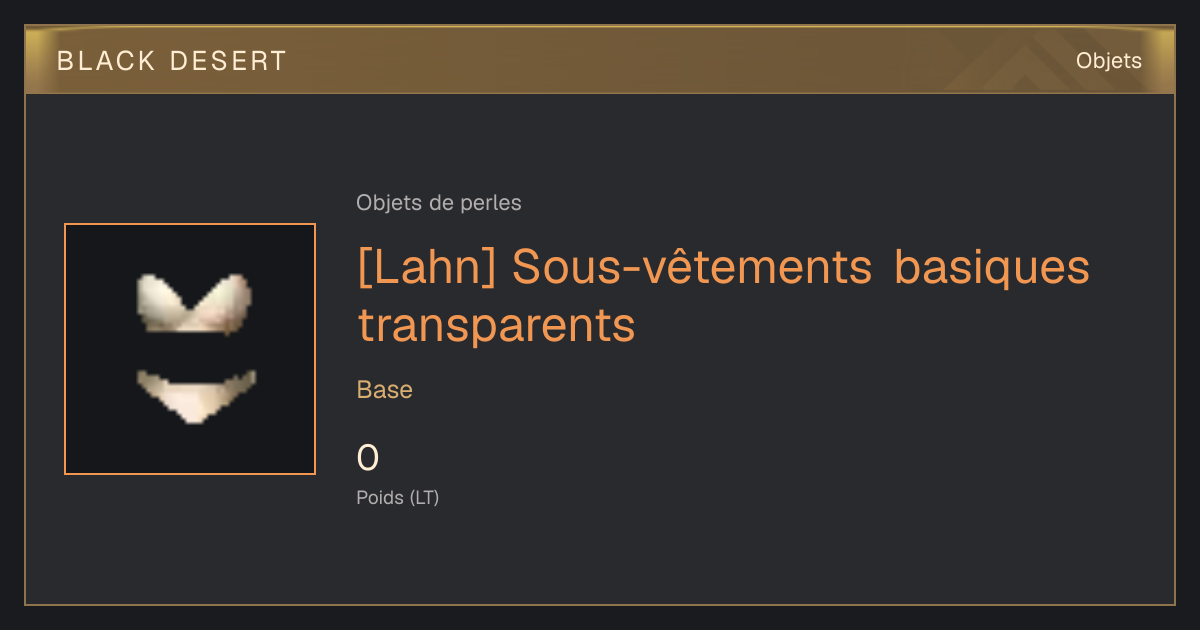This screenshot has width=1200, height=630.
Task: Click the bottom garment piece in item icon
Action: click(196, 395)
